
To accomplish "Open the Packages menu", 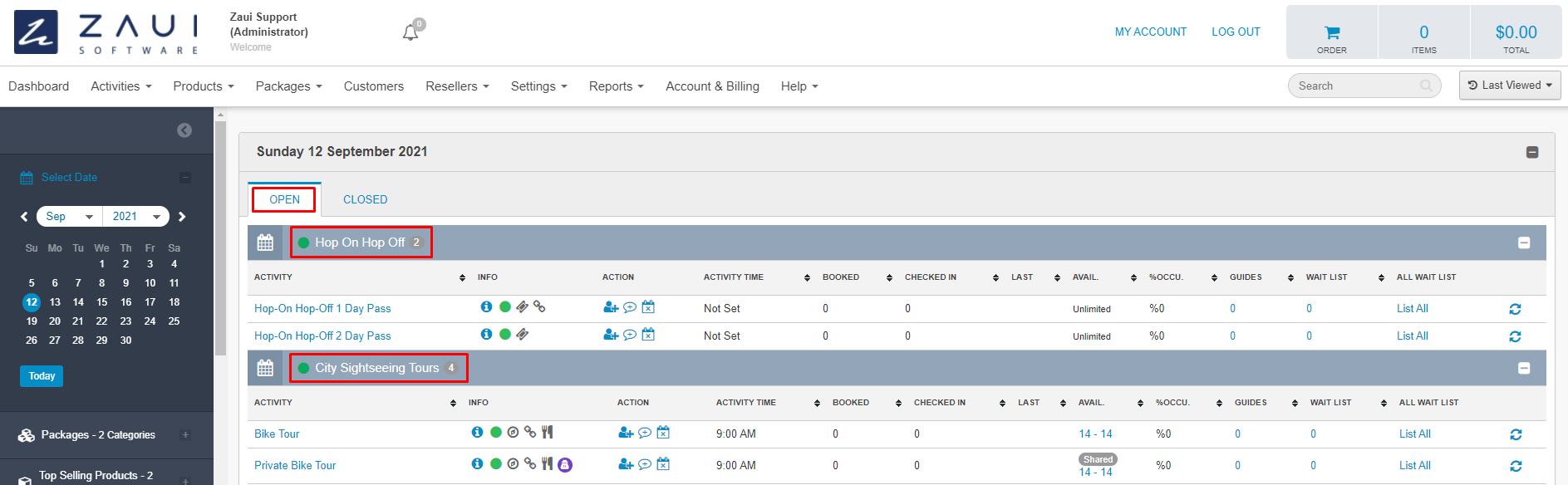I will (288, 86).
